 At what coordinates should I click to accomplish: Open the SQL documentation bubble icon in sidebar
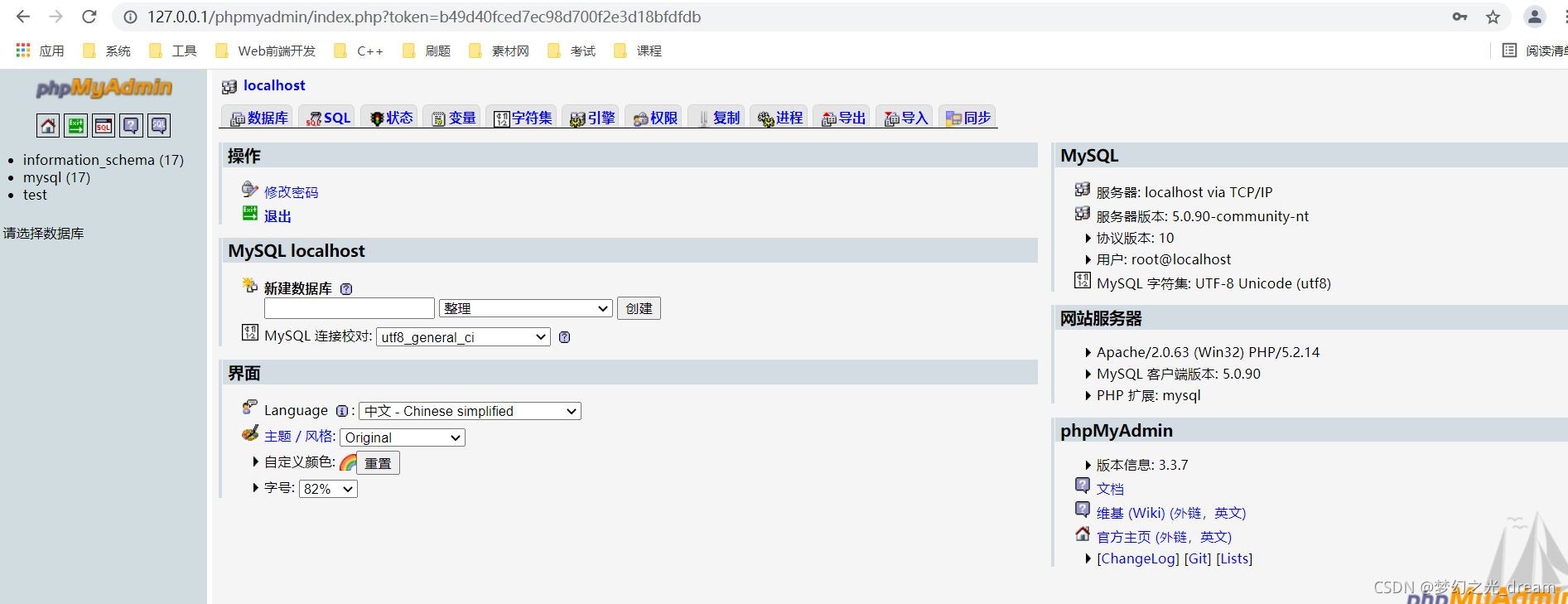(x=159, y=126)
